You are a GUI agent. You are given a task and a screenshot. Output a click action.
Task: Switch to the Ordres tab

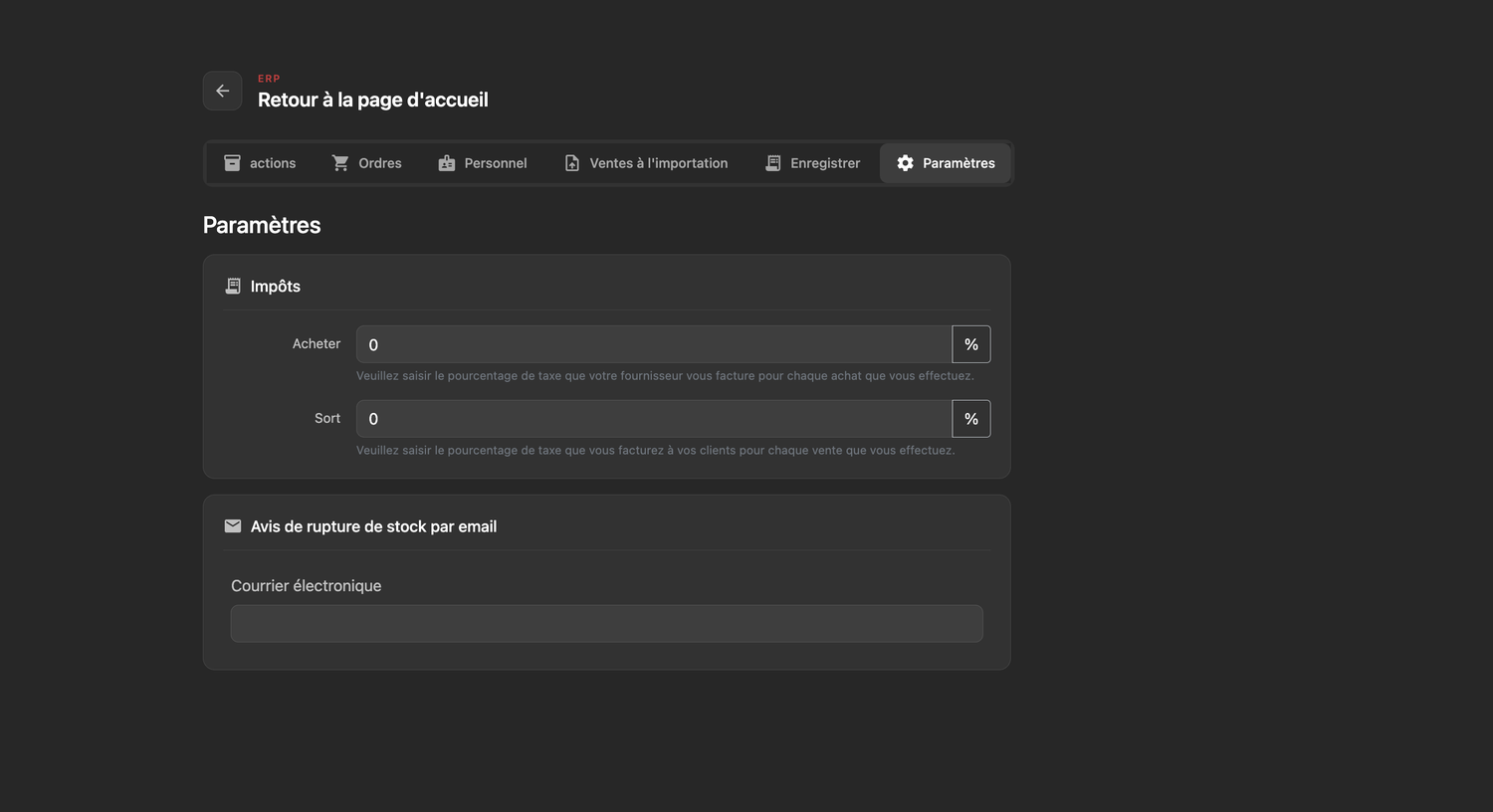pos(367,163)
